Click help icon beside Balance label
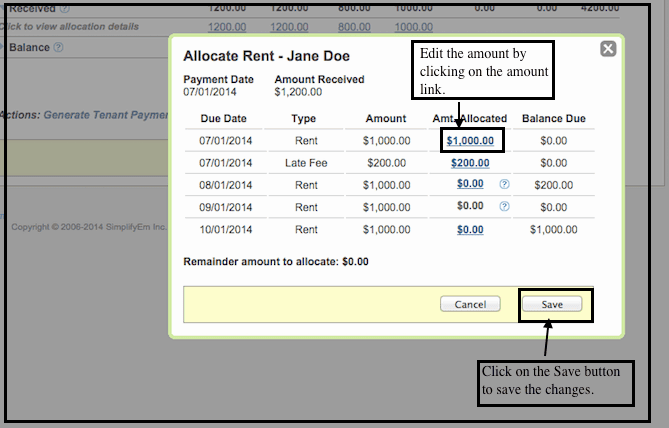This screenshot has height=428, width=669. point(58,47)
